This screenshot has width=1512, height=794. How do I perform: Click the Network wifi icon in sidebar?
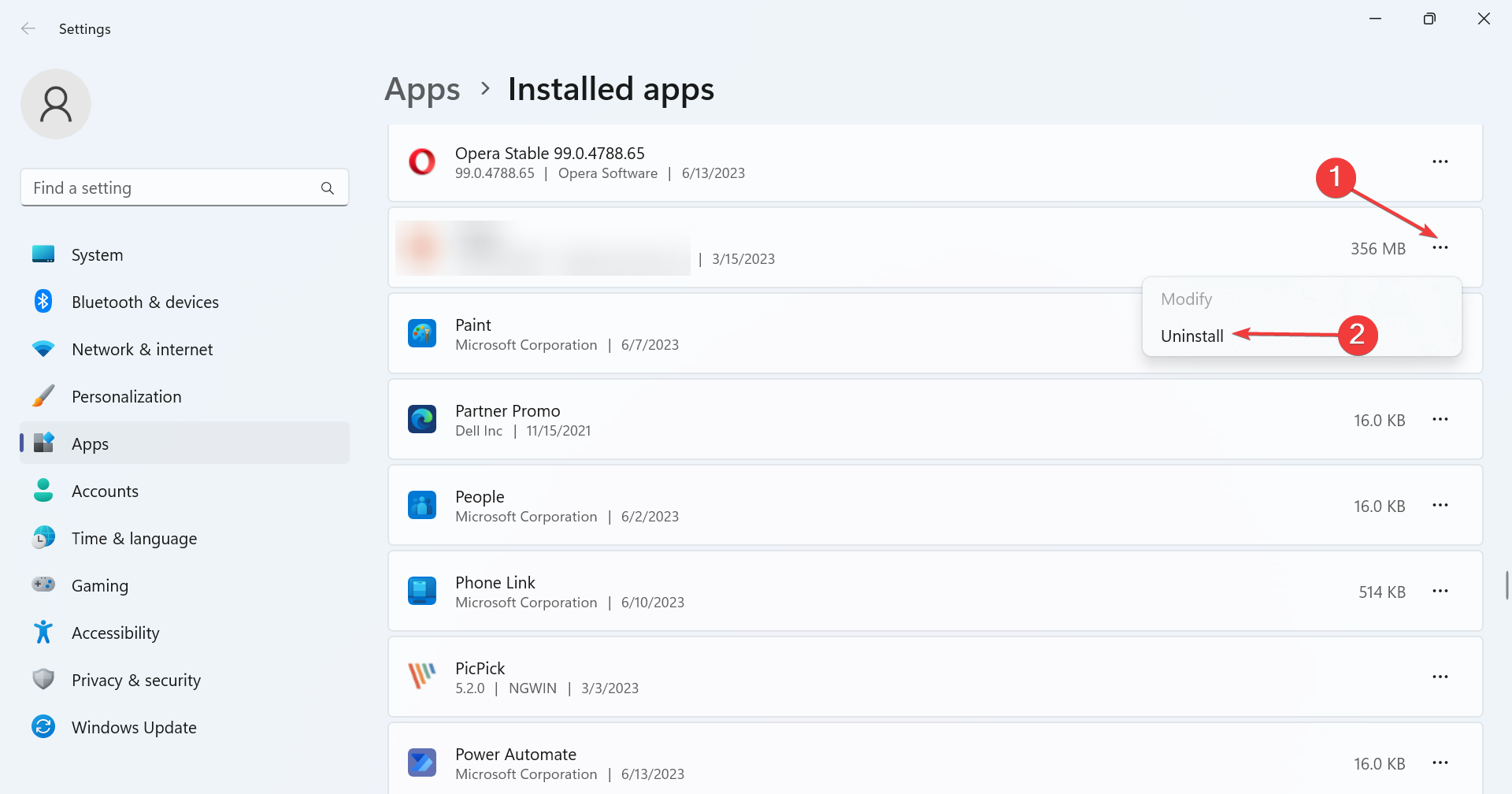point(43,349)
